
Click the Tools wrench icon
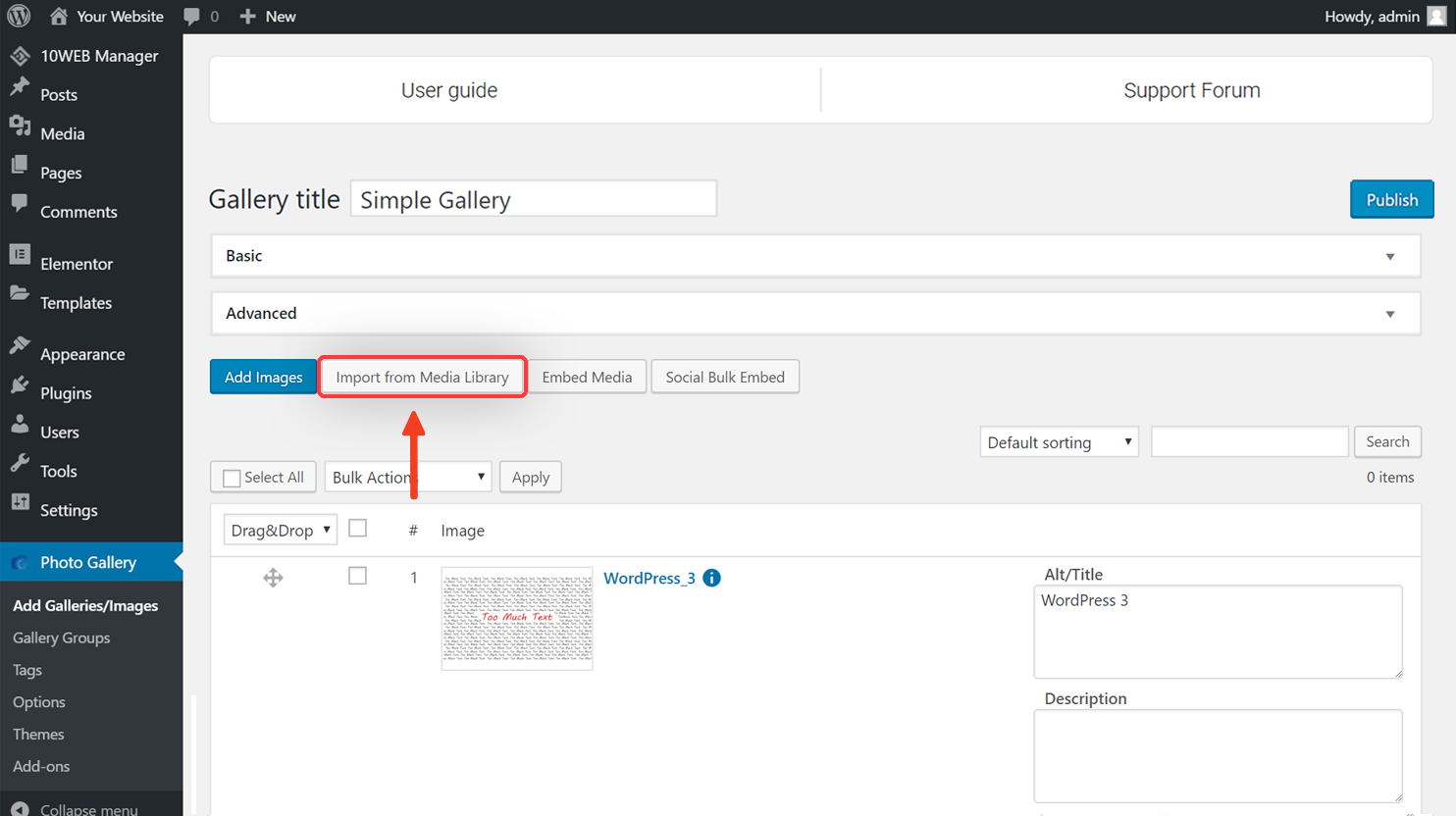(20, 464)
